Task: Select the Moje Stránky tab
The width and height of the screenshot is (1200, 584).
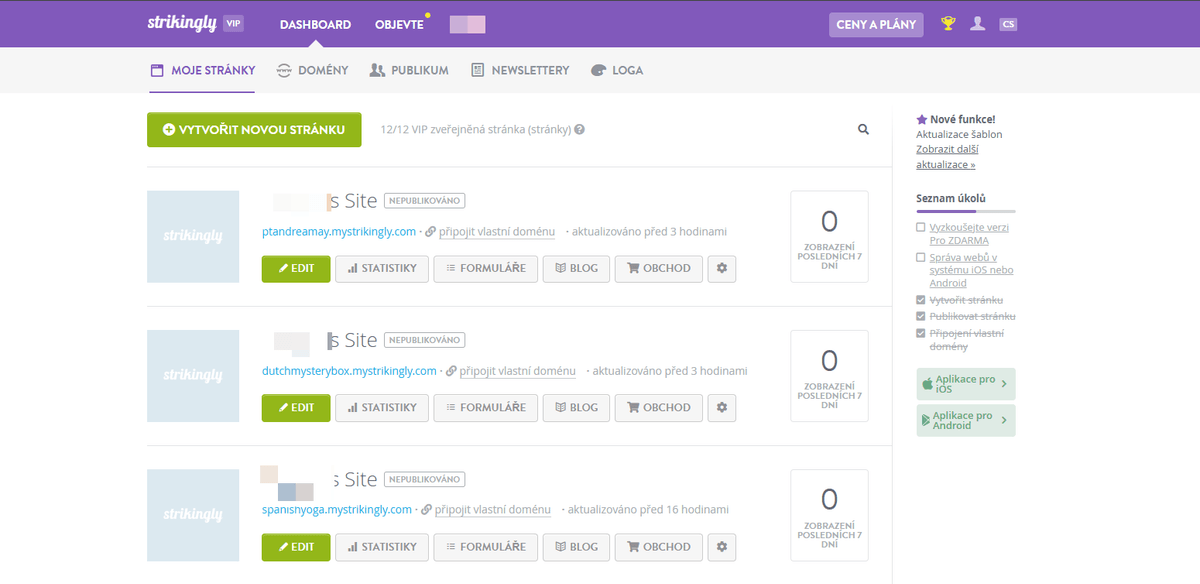Action: click(203, 70)
